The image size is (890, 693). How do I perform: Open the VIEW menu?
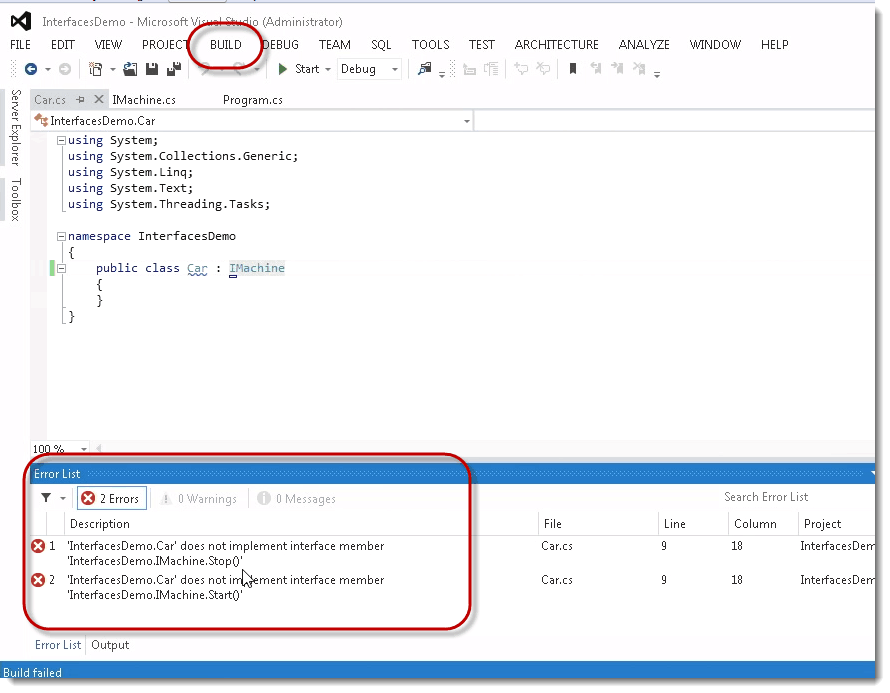[108, 45]
